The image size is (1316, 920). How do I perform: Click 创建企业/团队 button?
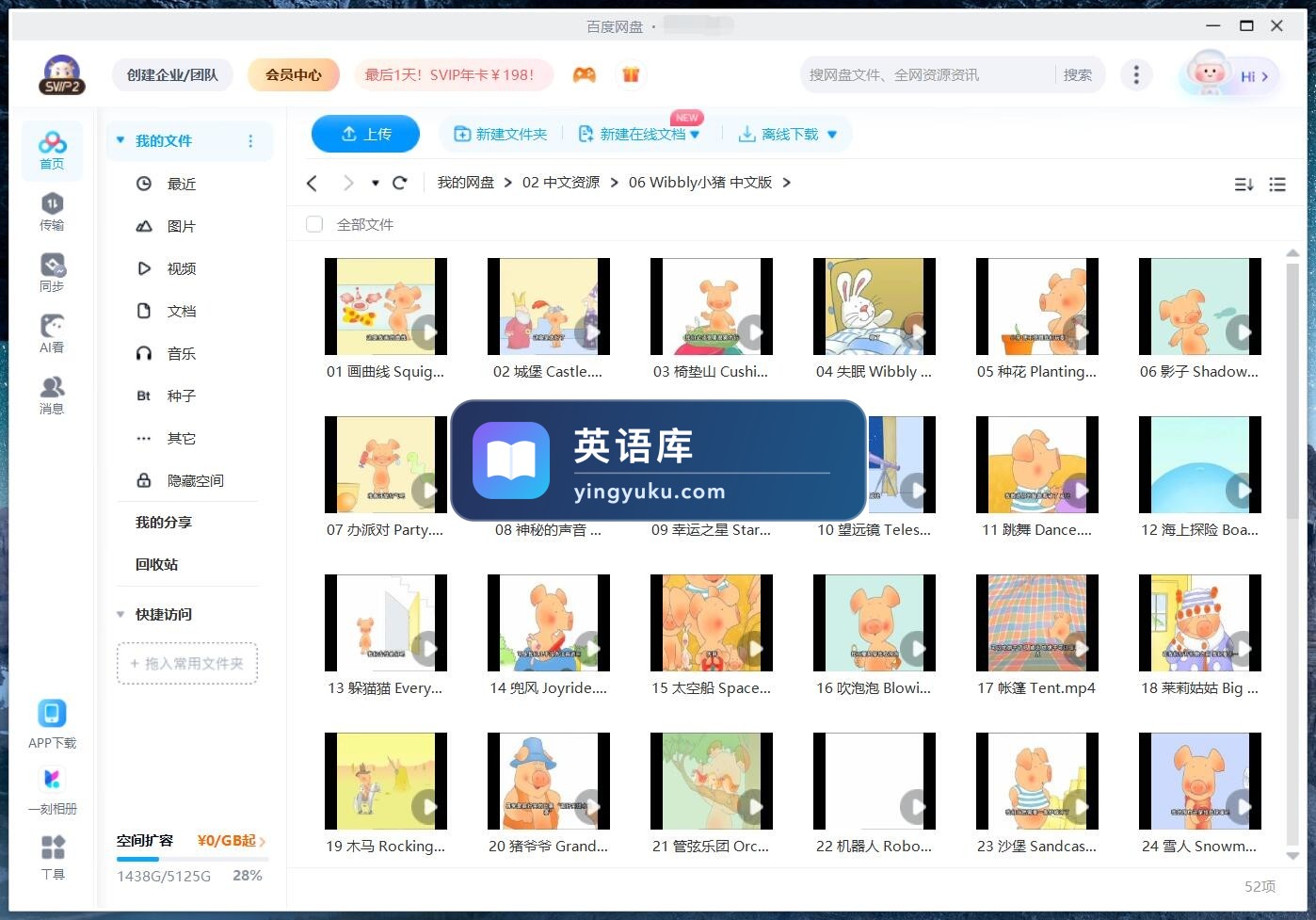172,74
